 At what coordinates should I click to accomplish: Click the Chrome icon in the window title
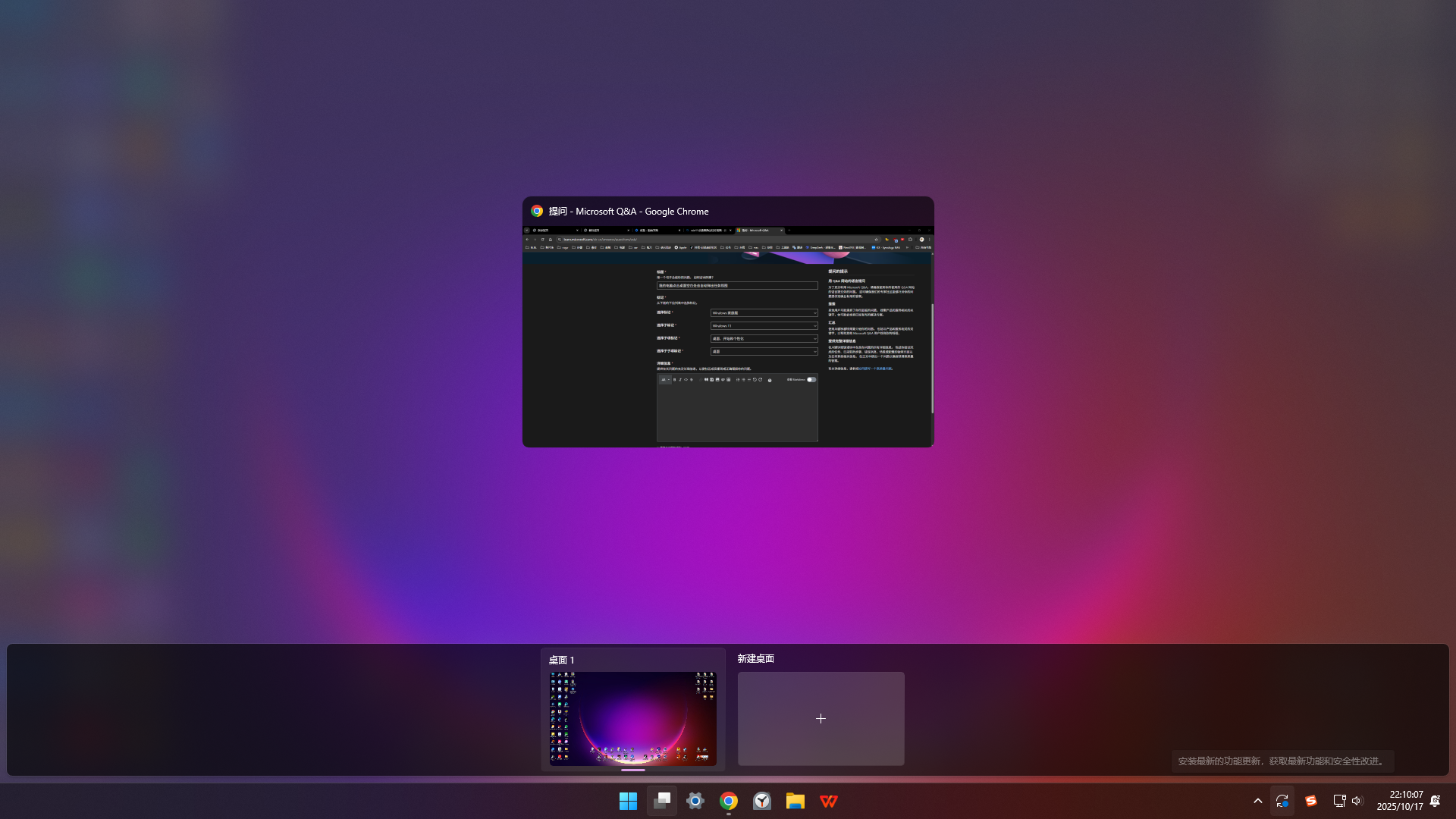pyautogui.click(x=537, y=212)
